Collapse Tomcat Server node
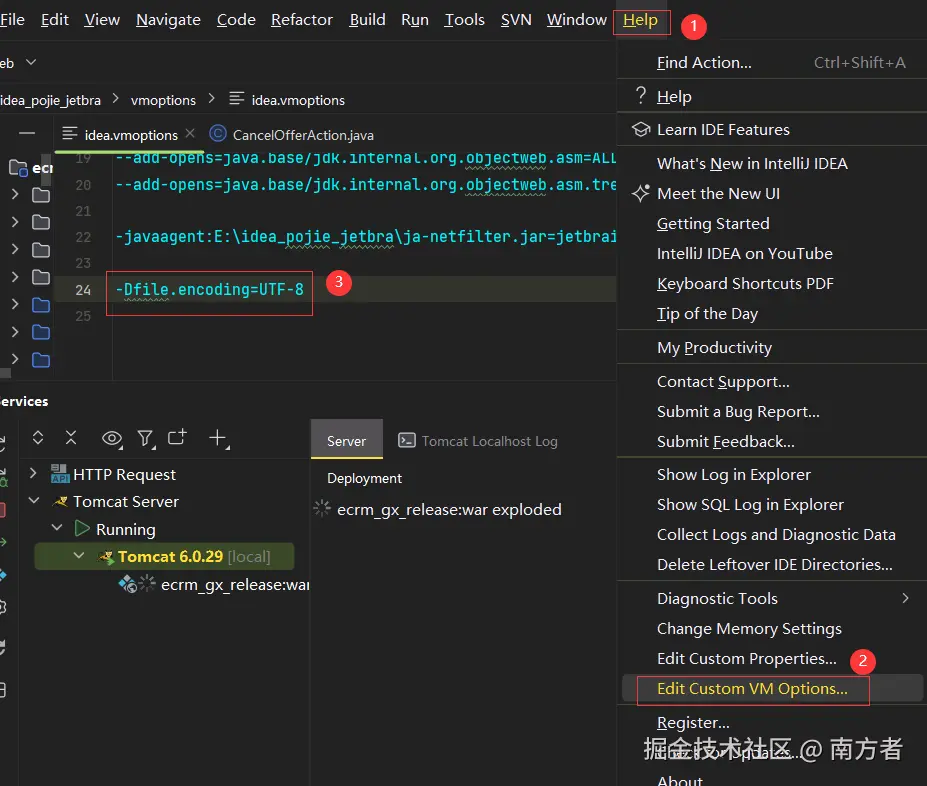Image resolution: width=927 pixels, height=786 pixels. tap(34, 501)
